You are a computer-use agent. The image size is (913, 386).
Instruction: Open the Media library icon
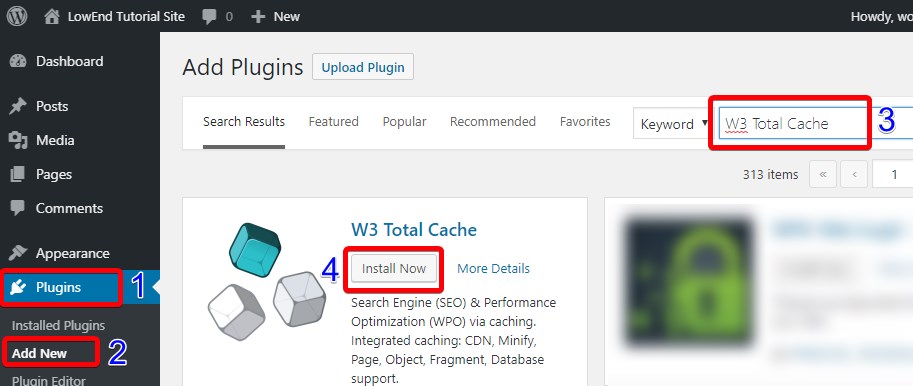(x=18, y=140)
